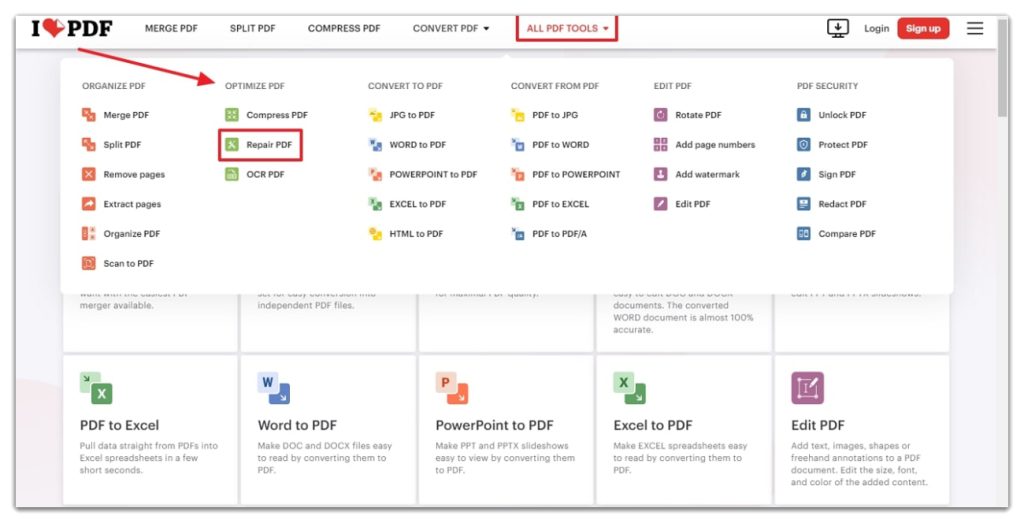The image size is (1024, 523).
Task: Click the Split PDF icon in the dropdown list
Action: [x=88, y=144]
